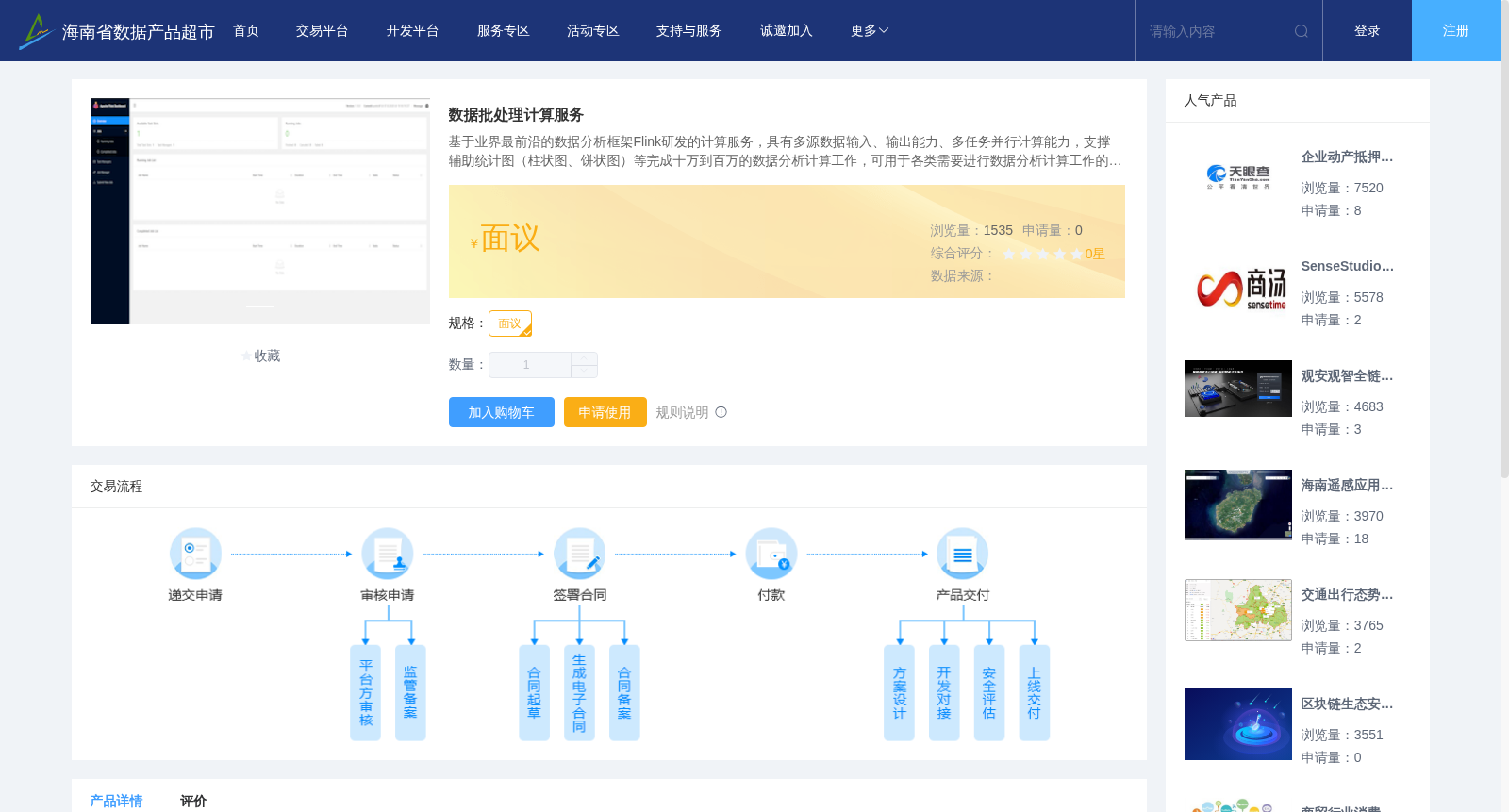Click the 平台方审核 sub-step box
Image resolution: width=1509 pixels, height=812 pixels.
click(x=366, y=693)
